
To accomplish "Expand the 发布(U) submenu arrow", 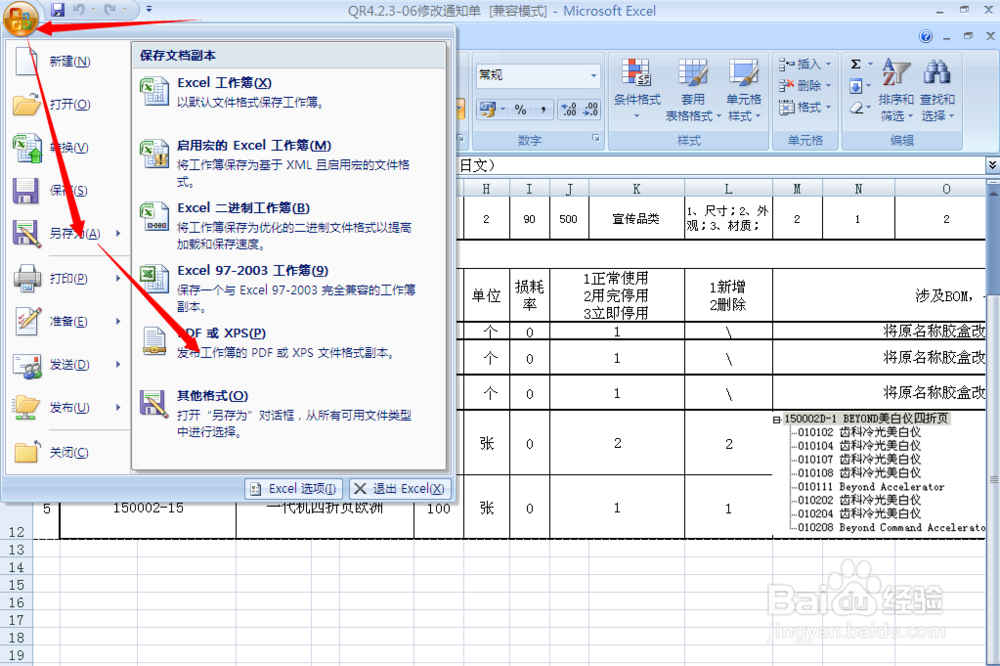I will 119,407.
